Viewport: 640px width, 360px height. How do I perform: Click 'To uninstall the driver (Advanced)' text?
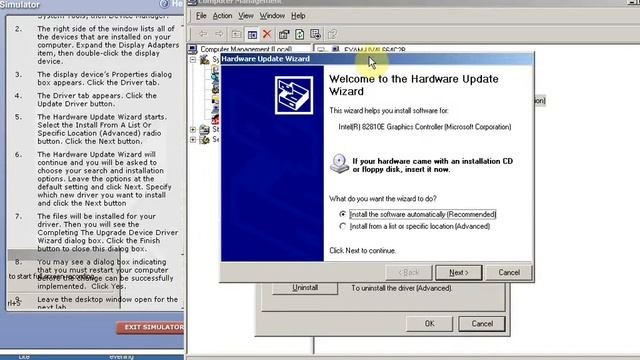[402, 288]
